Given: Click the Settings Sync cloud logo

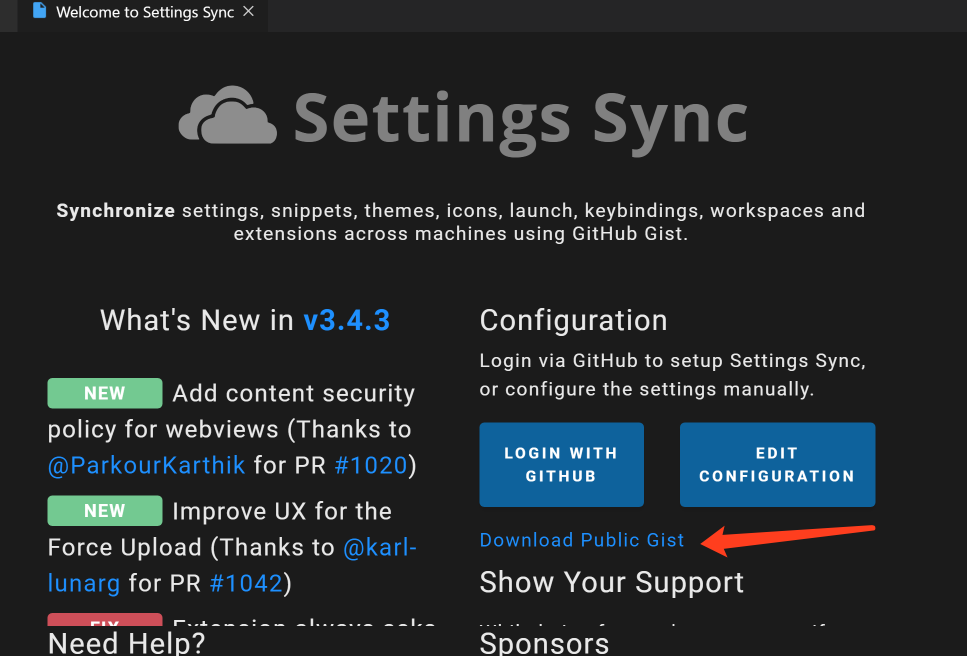Looking at the screenshot, I should pyautogui.click(x=227, y=116).
